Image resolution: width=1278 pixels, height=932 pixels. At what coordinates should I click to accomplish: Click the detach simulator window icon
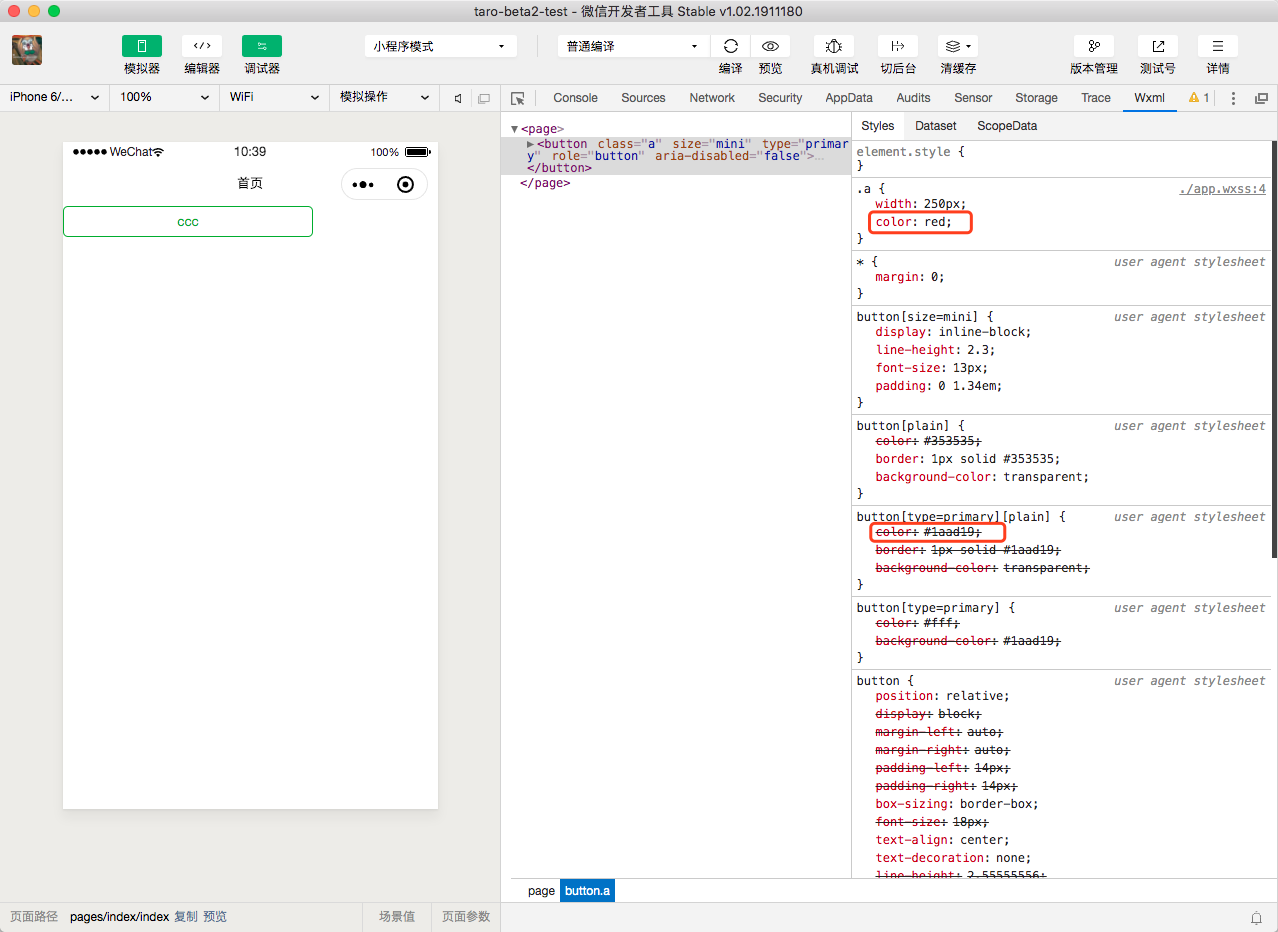pos(484,98)
